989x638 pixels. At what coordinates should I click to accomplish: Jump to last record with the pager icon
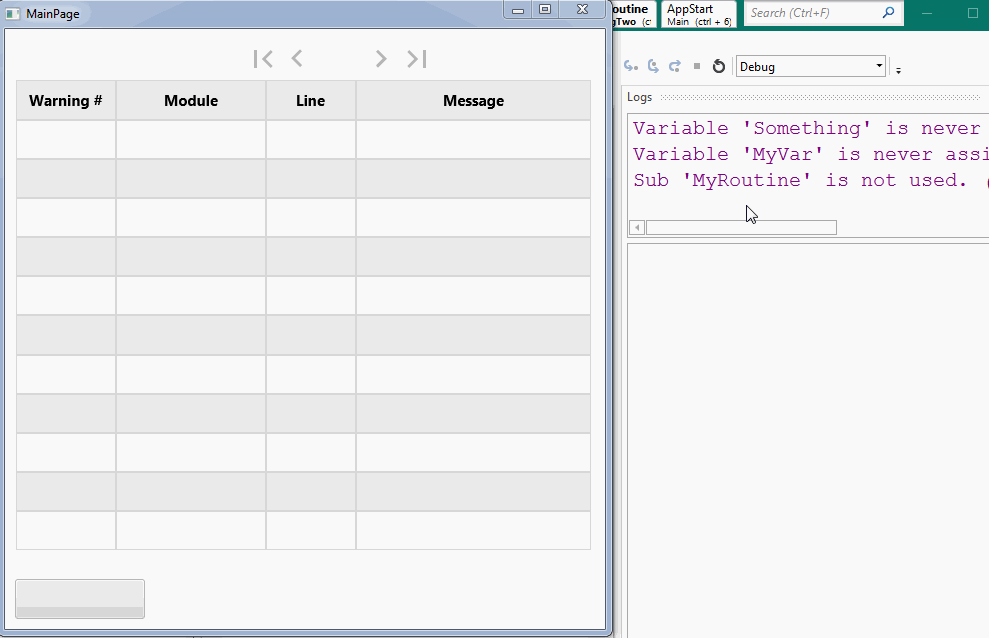[x=416, y=59]
